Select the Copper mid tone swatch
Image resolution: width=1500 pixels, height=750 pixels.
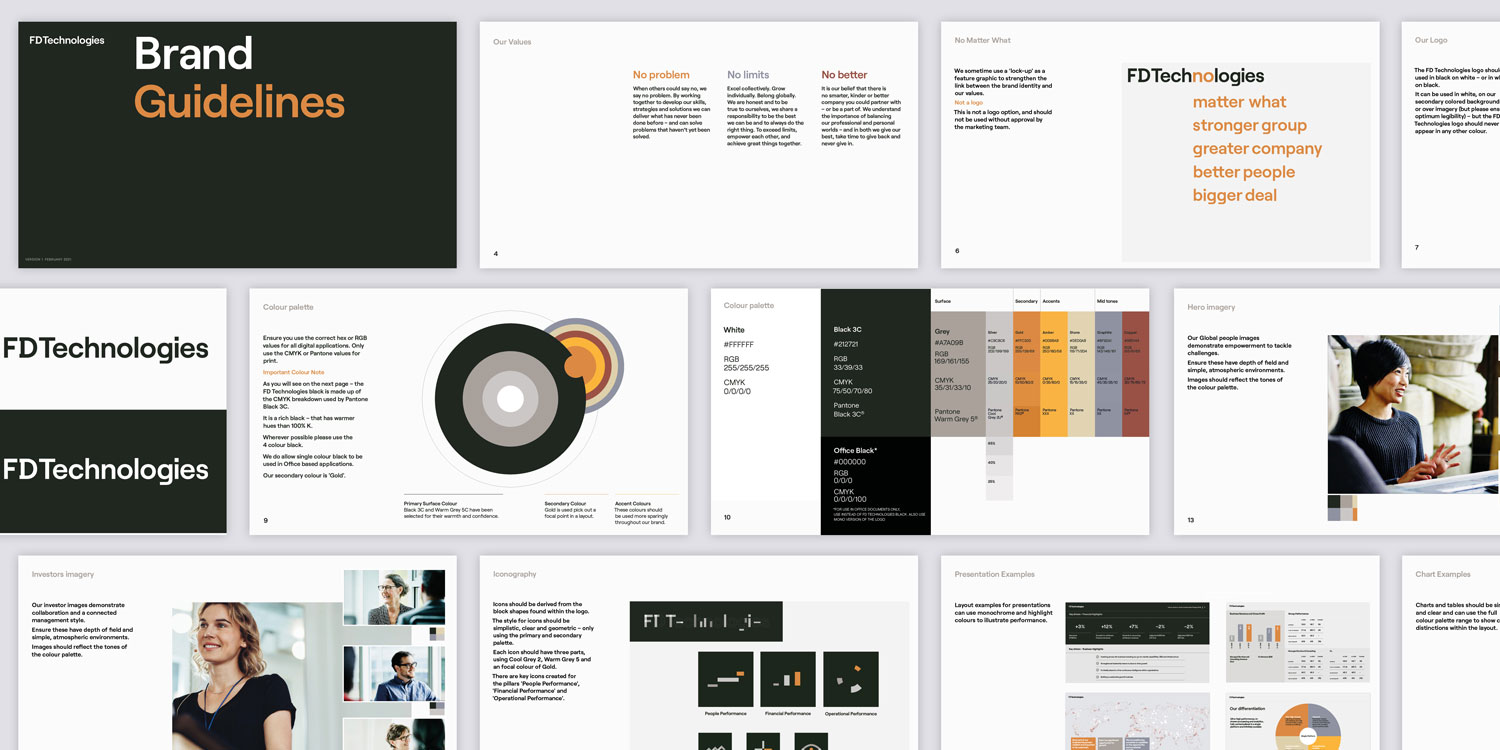click(x=1135, y=374)
